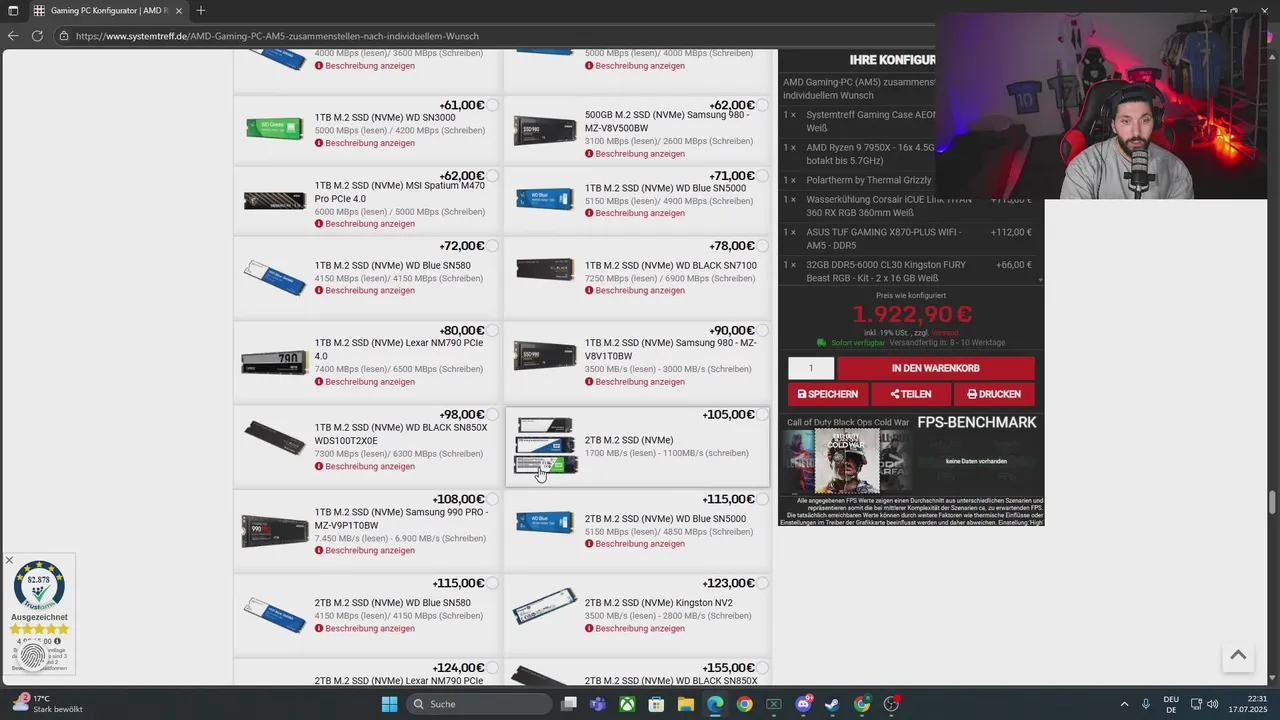This screenshot has height=720, width=1280.
Task: Print configuration with DRUCKEN button
Action: click(994, 394)
